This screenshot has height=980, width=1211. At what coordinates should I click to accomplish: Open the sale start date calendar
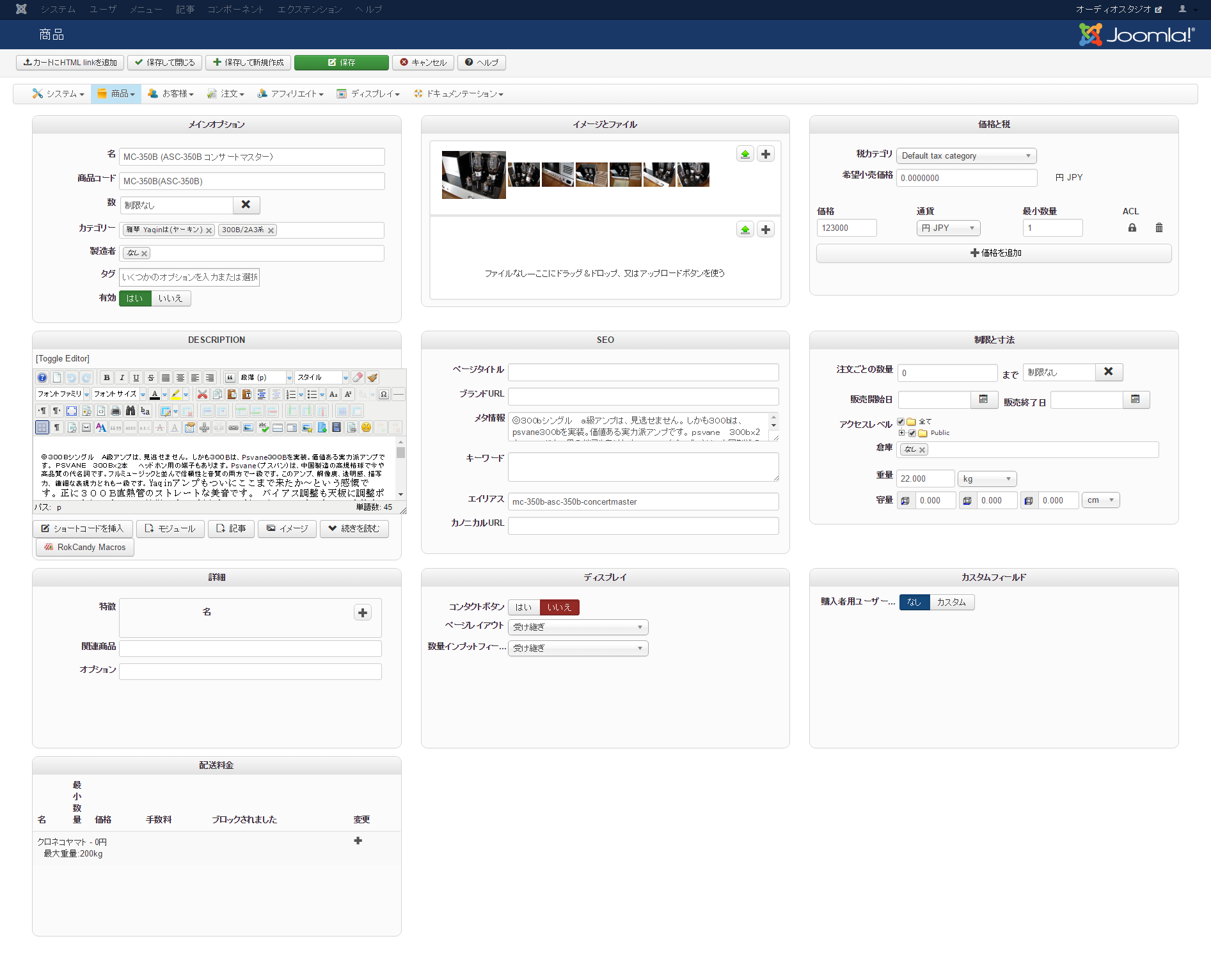(984, 400)
